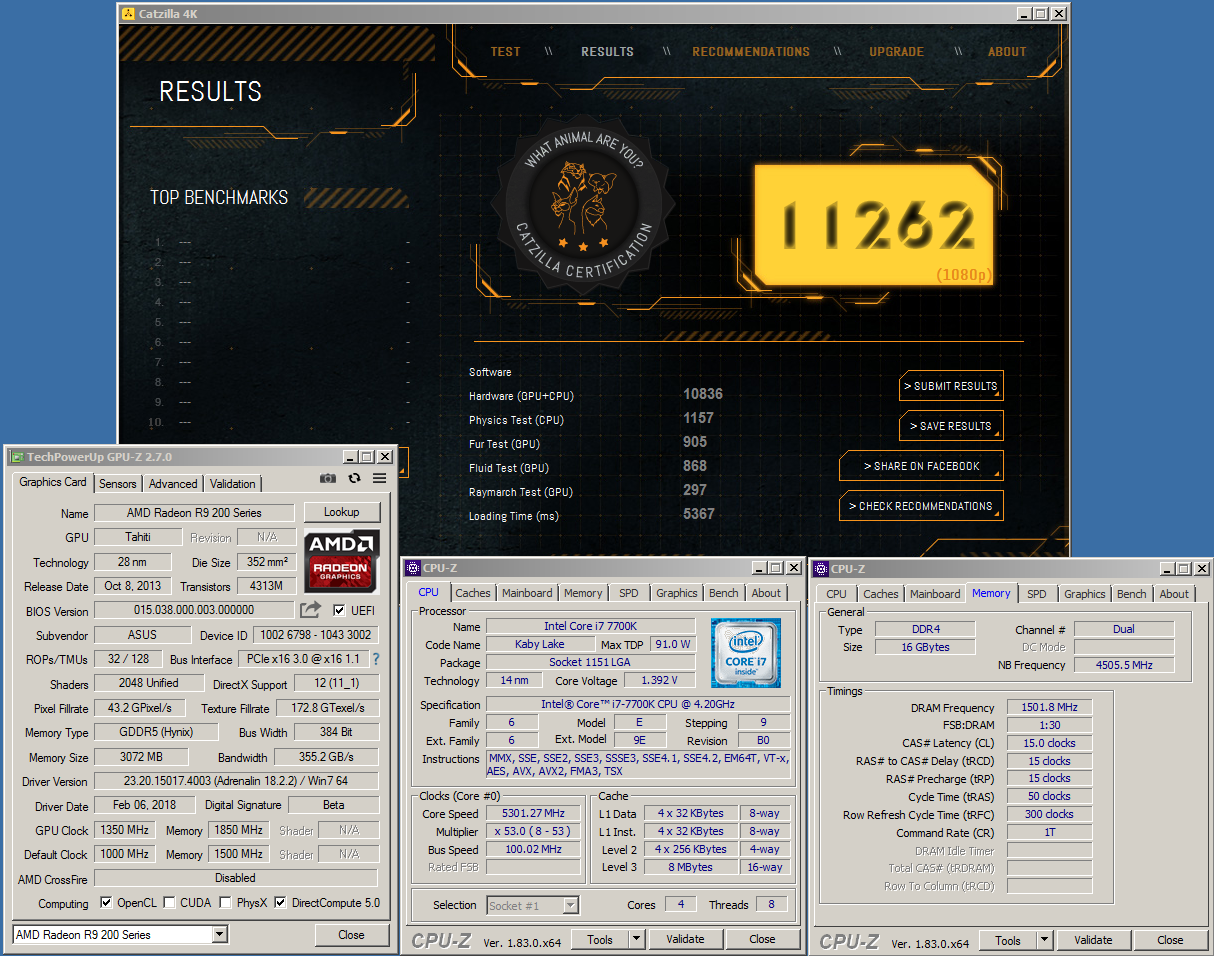Toggle the PhysX checkbox

[x=228, y=903]
